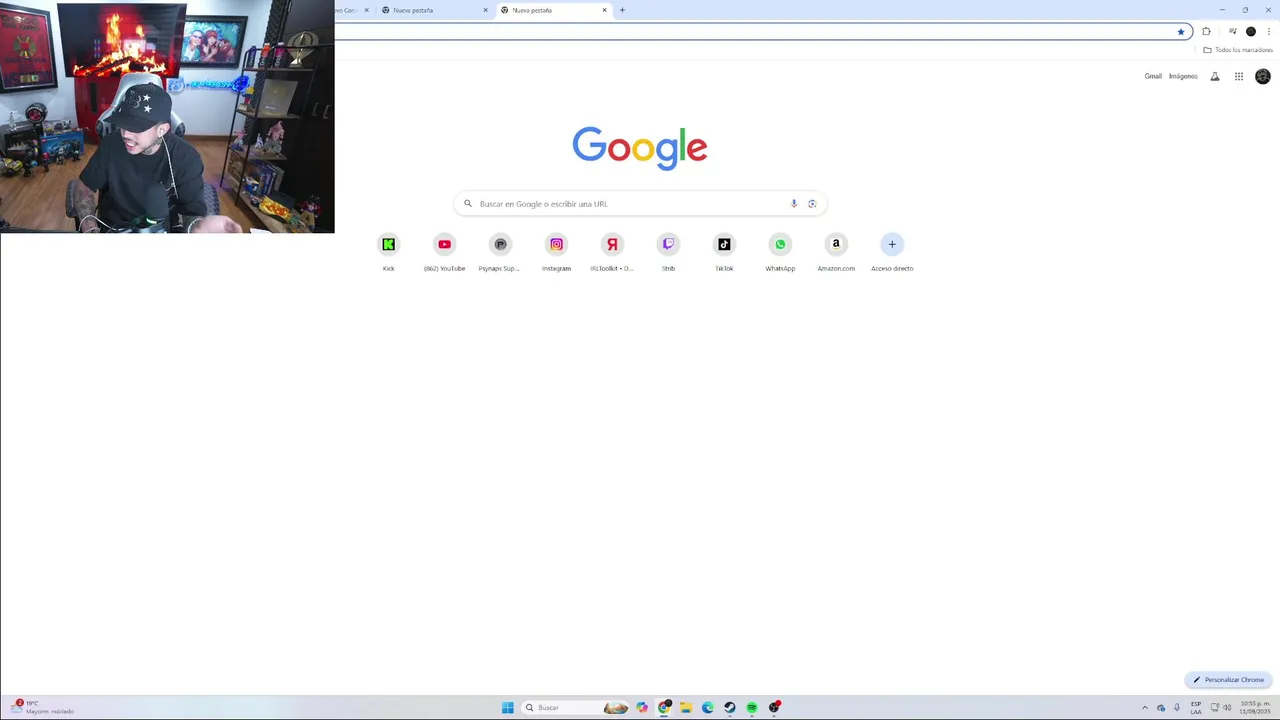
Task: Open the taskbar clock and date
Action: (1255, 708)
